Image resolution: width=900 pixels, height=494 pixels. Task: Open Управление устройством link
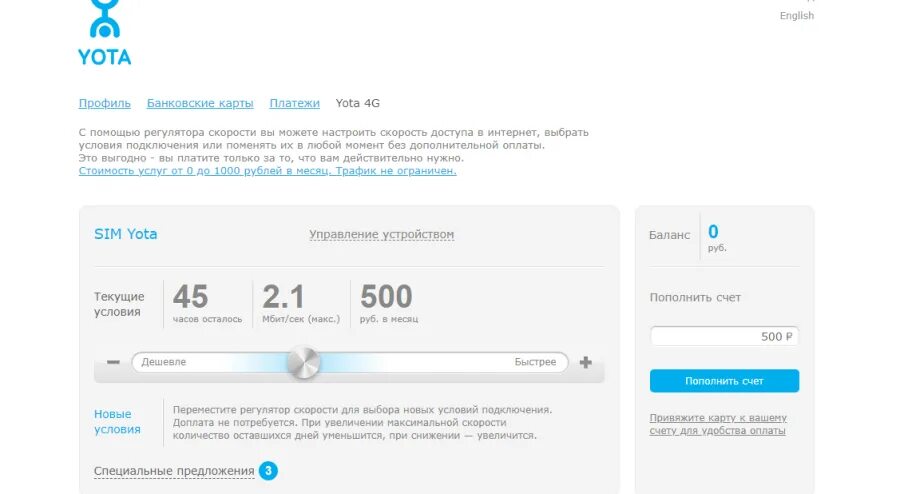click(x=382, y=234)
